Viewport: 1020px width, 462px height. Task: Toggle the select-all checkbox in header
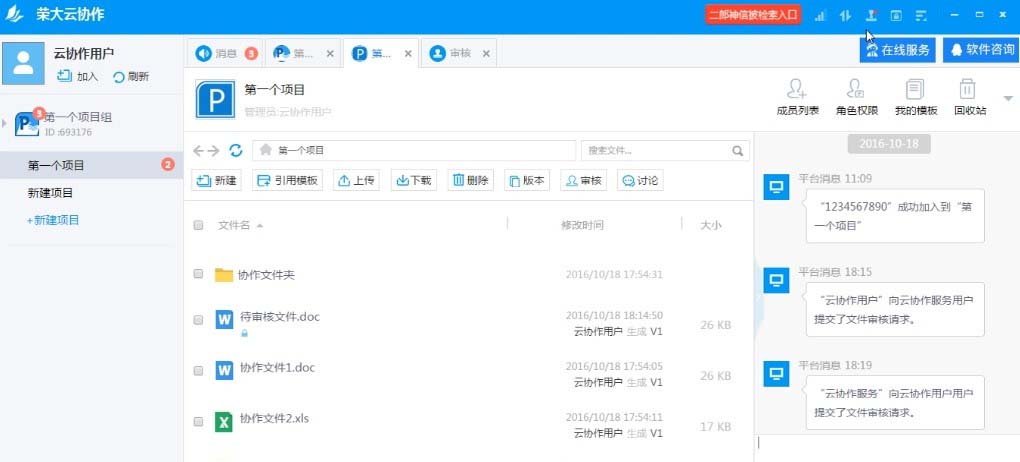(x=198, y=225)
